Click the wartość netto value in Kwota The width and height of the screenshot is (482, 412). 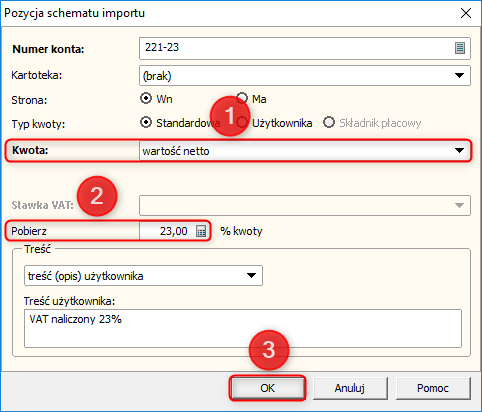click(176, 151)
